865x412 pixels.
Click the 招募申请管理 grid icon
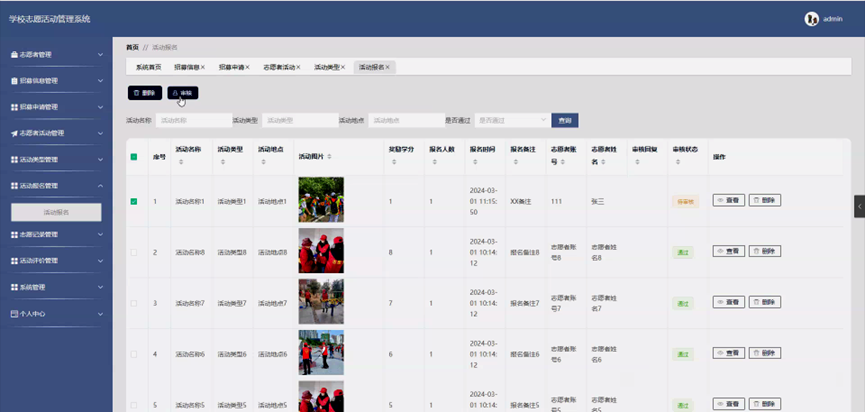point(14,107)
